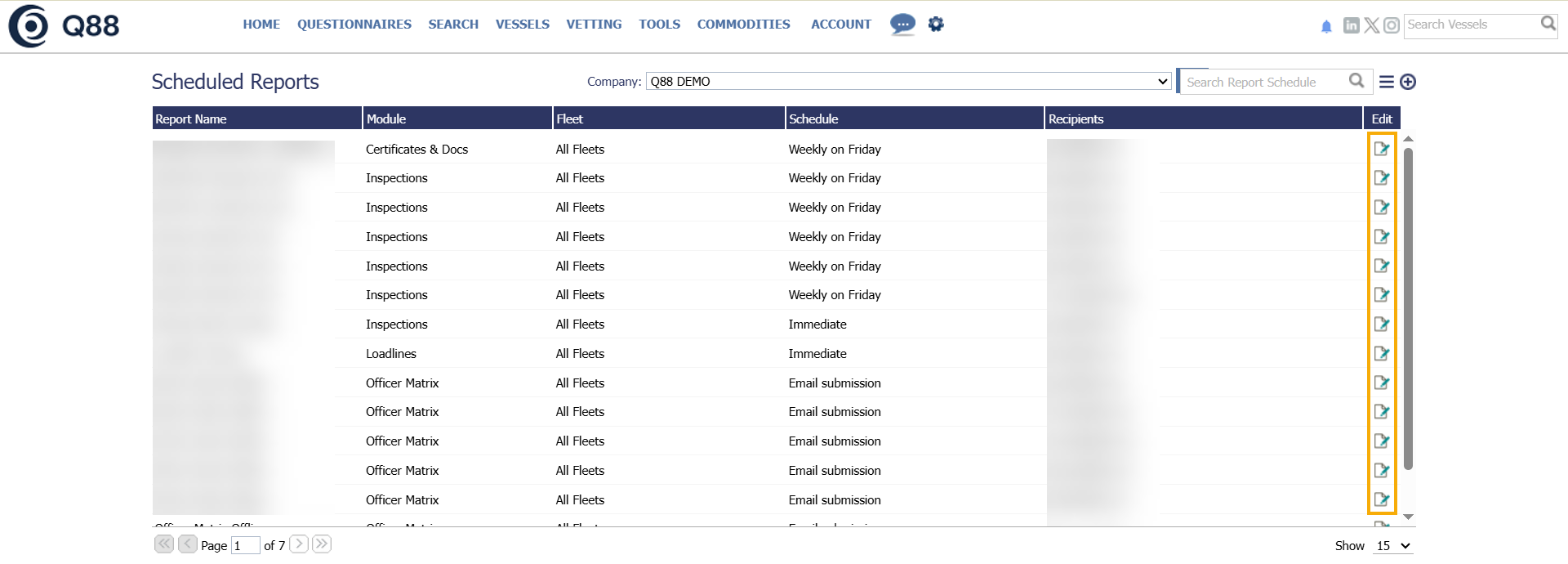Open the Show rows-per-page dropdown
Image resolution: width=1568 pixels, height=564 pixels.
tap(1393, 546)
